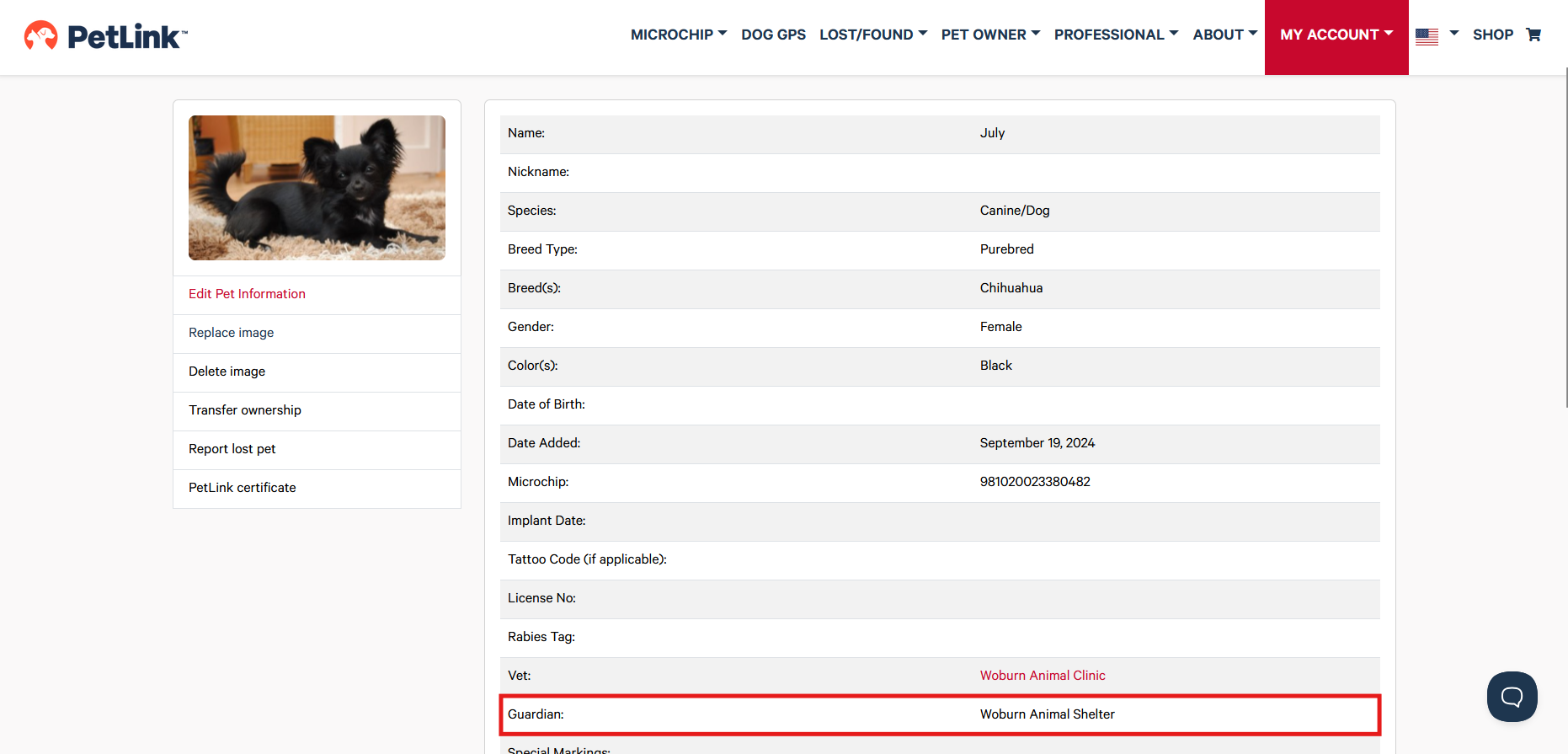Click the Implant Date: label
The width and height of the screenshot is (1568, 754).
pyautogui.click(x=547, y=521)
